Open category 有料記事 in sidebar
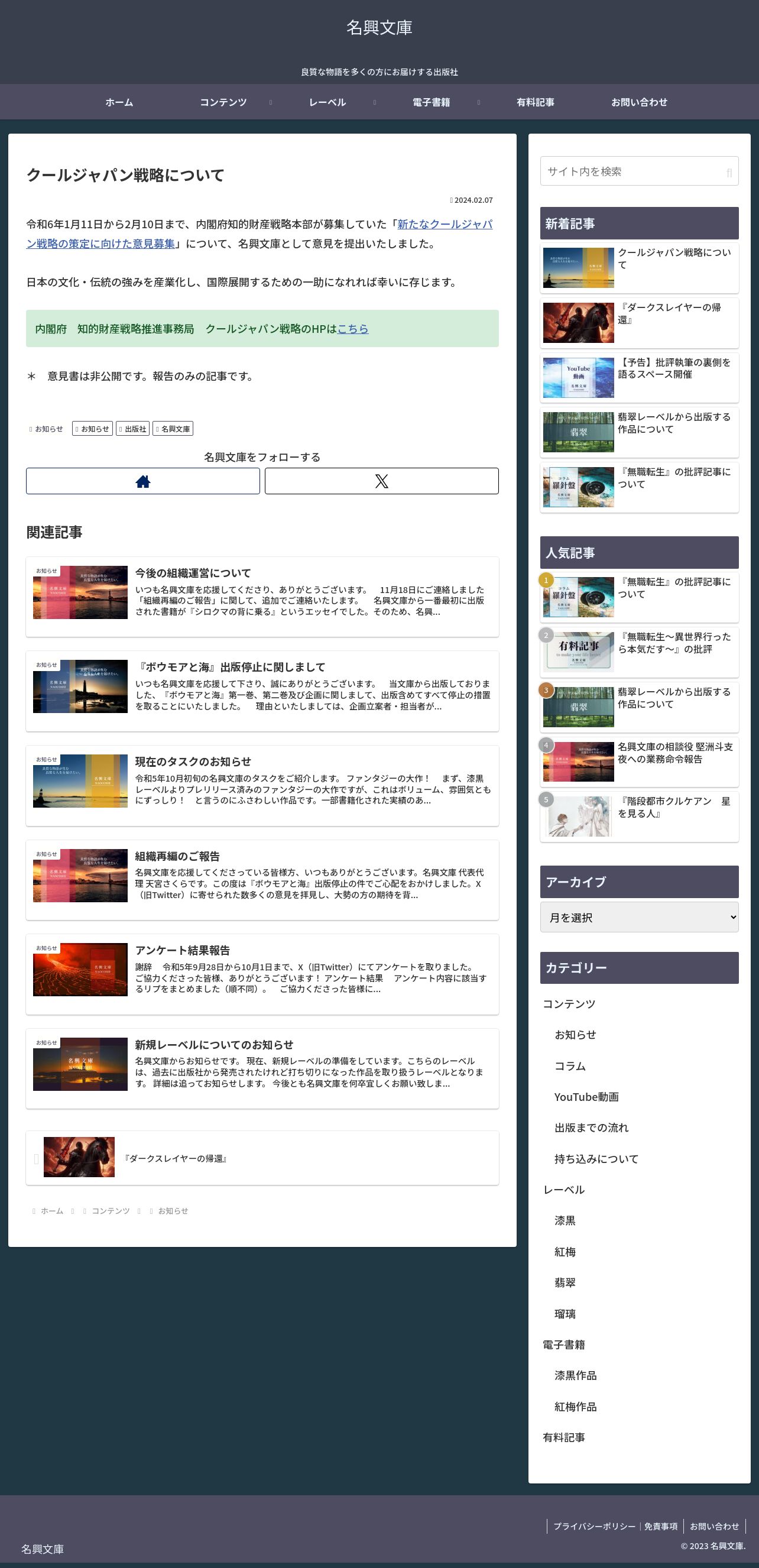This screenshot has width=759, height=1568. (x=563, y=1437)
